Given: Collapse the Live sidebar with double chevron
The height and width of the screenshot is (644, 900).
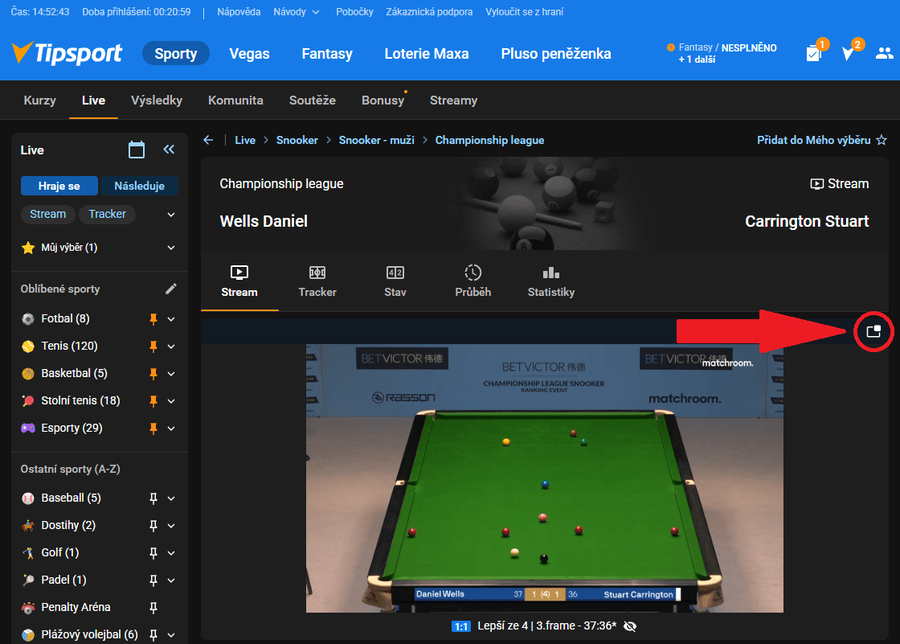Looking at the screenshot, I should click(x=169, y=150).
